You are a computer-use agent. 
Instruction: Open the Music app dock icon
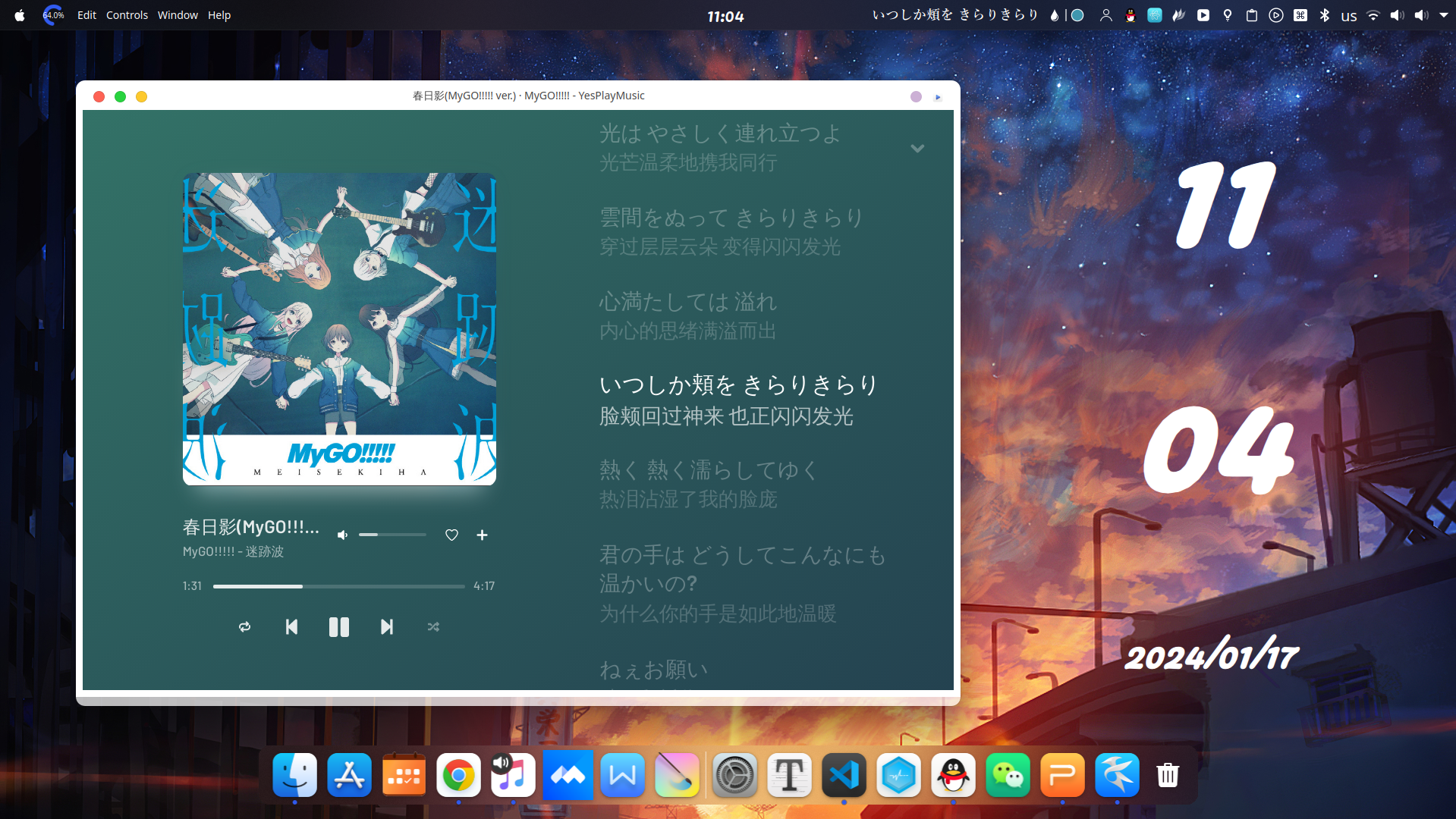513,775
